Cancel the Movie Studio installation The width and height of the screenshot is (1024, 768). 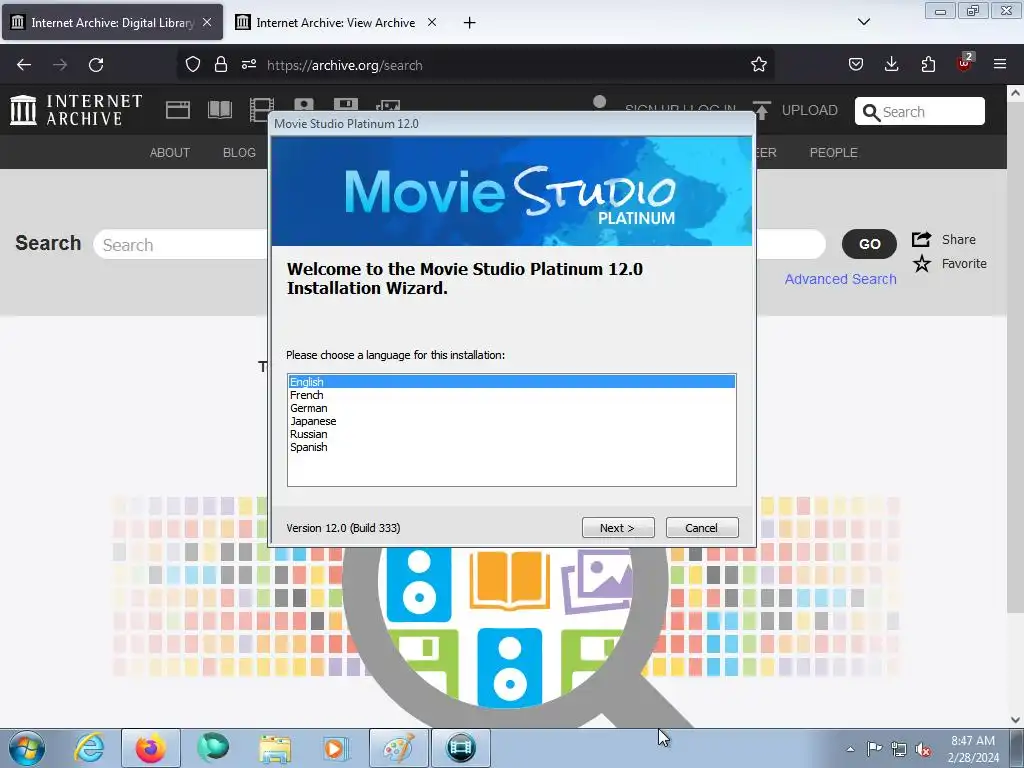702,528
